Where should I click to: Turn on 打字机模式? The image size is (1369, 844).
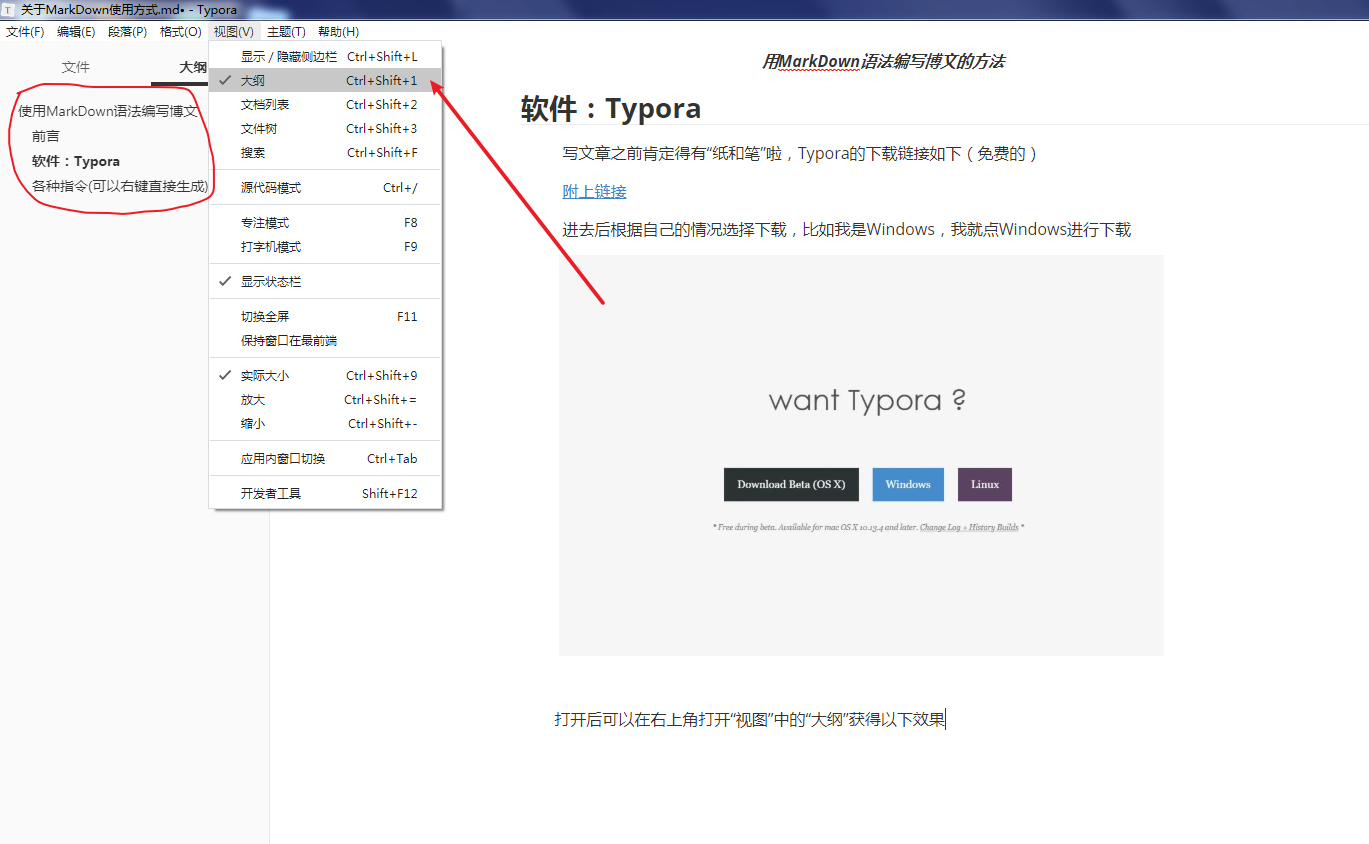325,246
